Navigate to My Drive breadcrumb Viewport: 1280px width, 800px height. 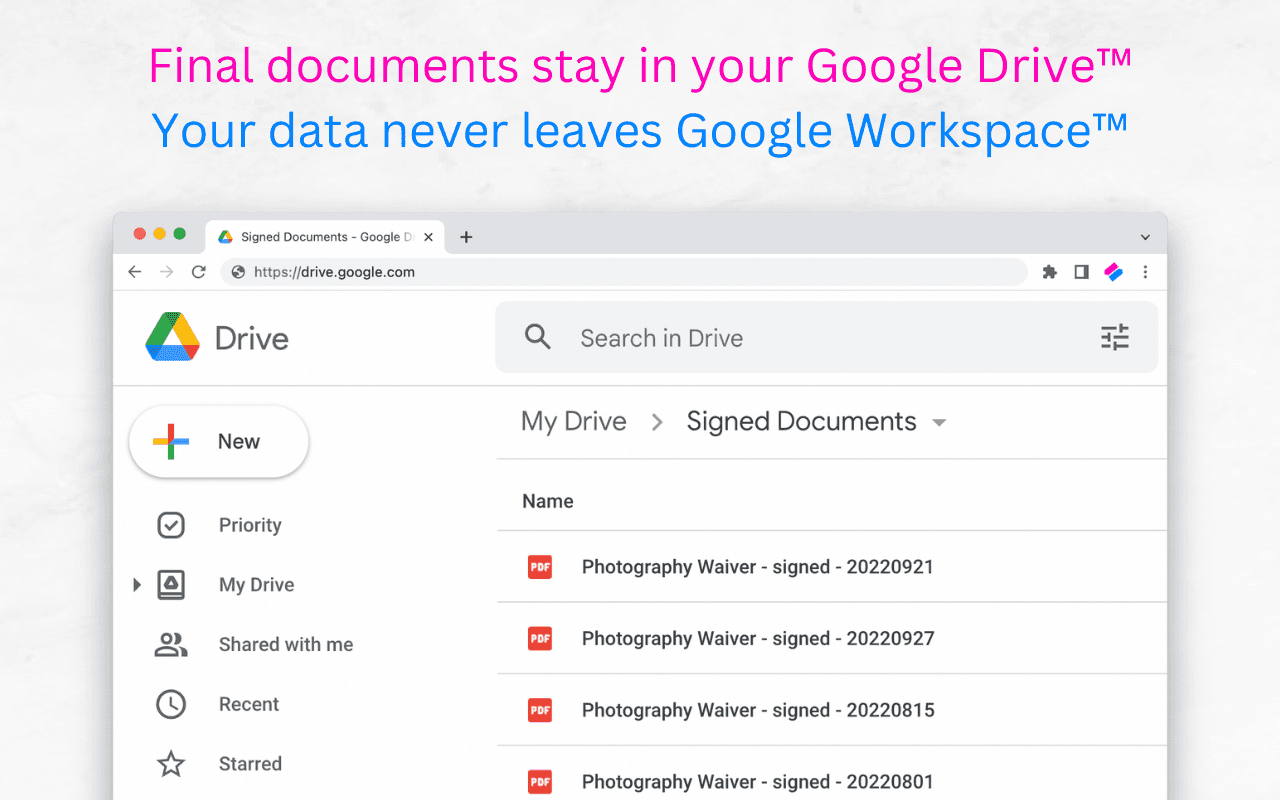click(573, 422)
